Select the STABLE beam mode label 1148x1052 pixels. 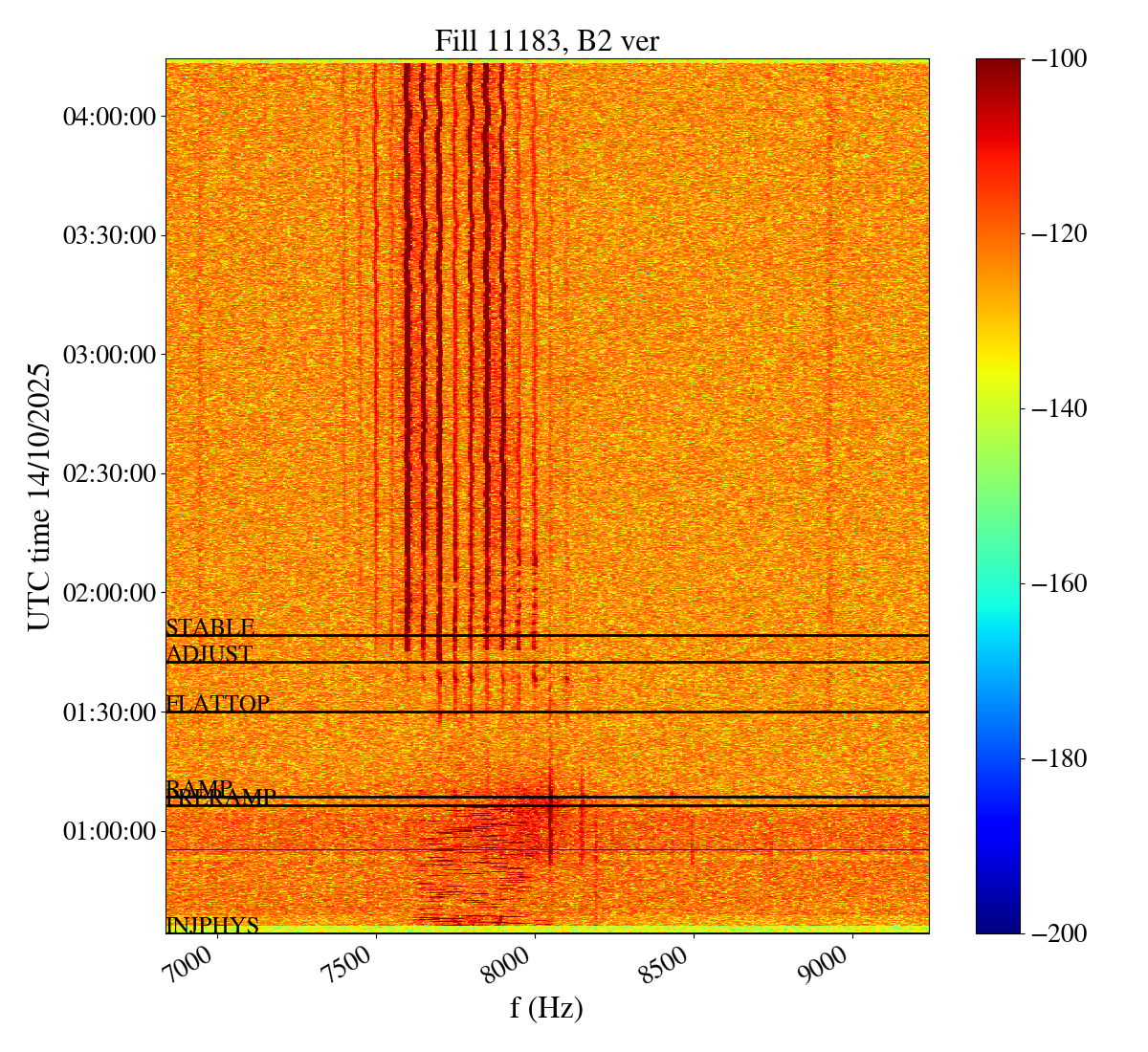pyautogui.click(x=210, y=627)
